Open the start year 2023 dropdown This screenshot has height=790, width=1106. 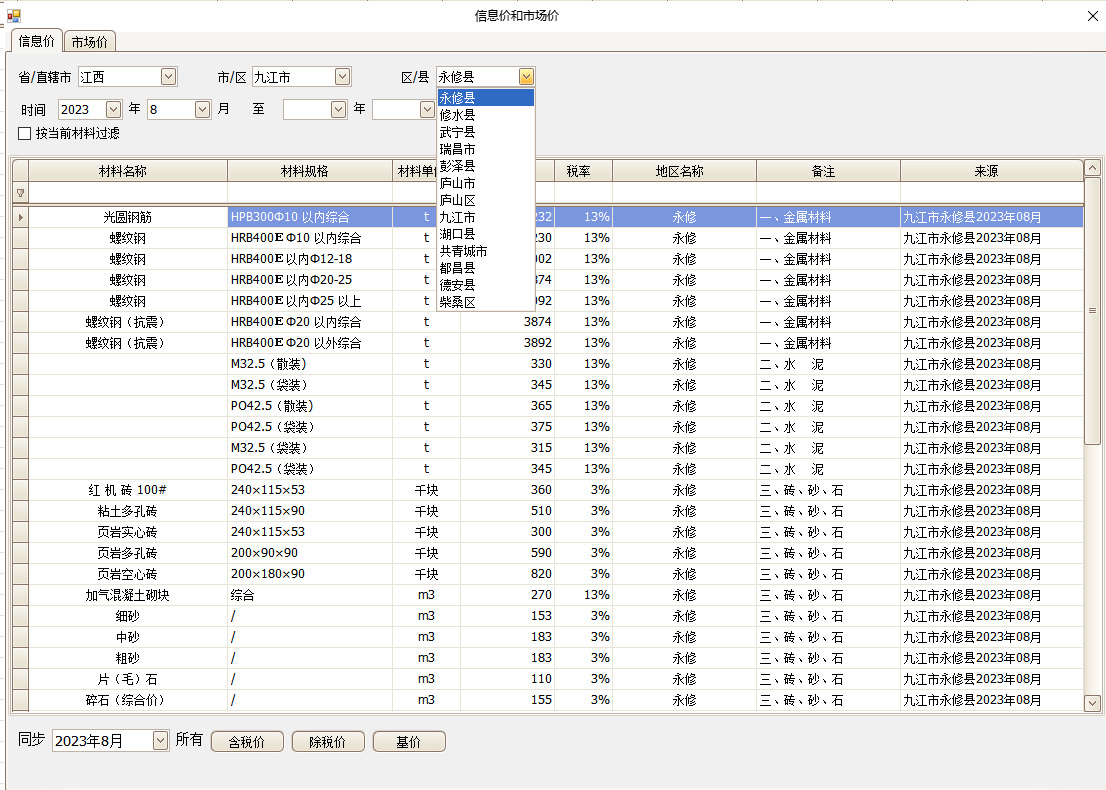coord(114,109)
